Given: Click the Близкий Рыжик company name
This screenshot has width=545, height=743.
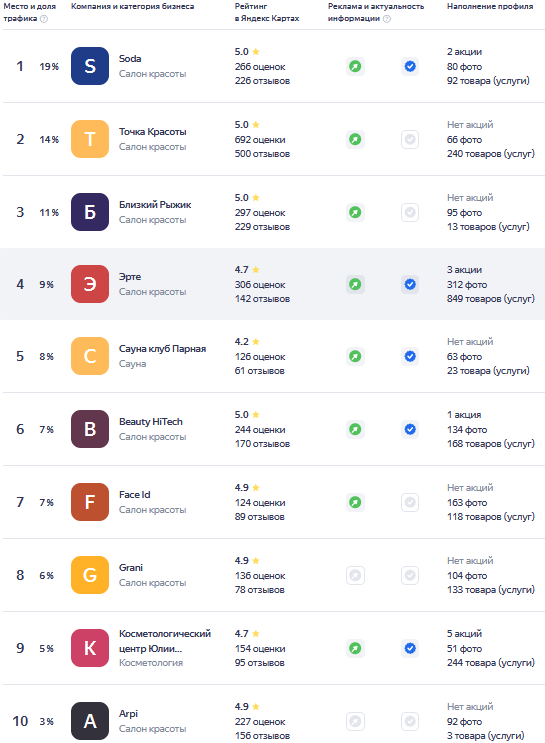Looking at the screenshot, I should [x=155, y=205].
